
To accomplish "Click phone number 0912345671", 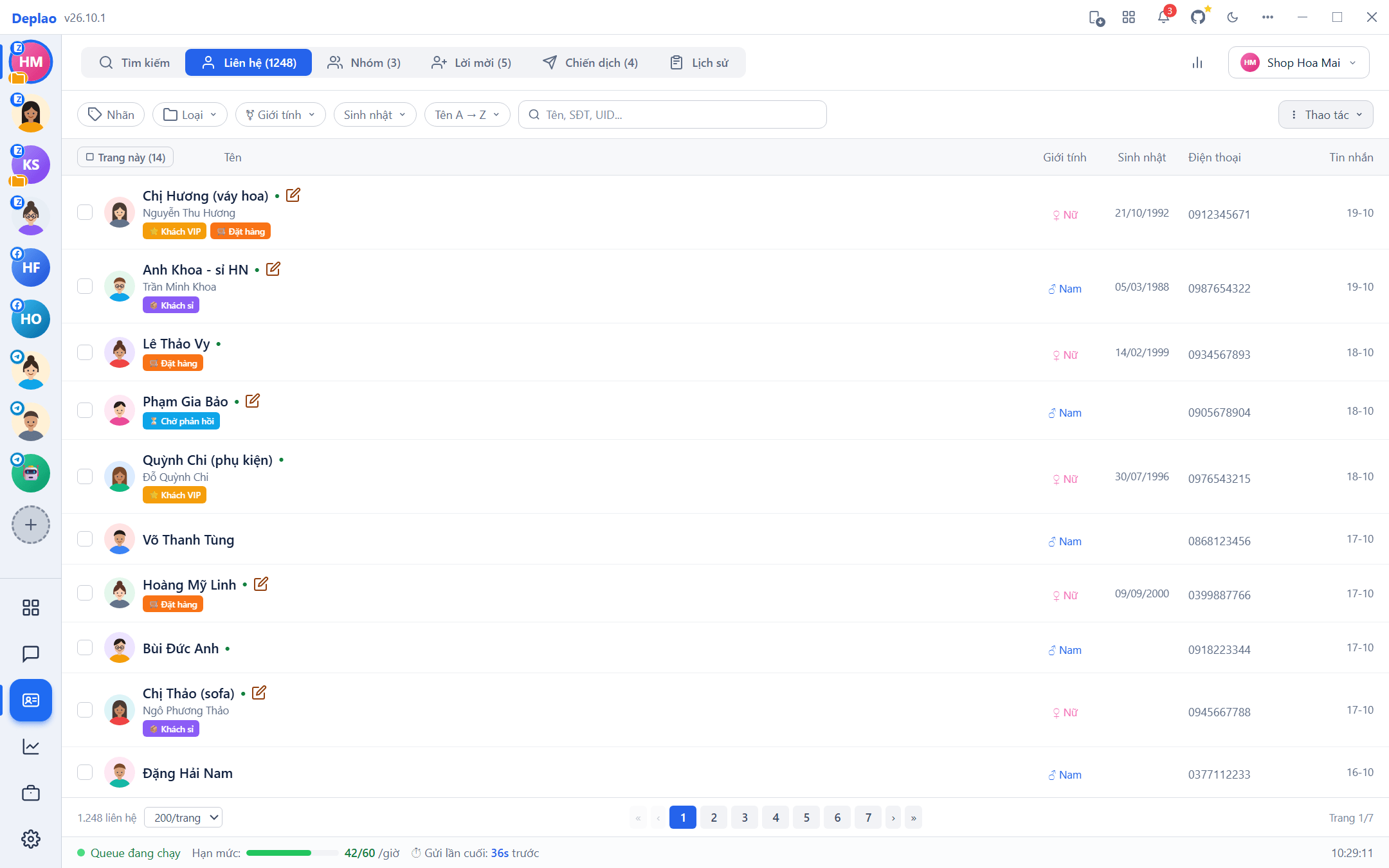I will [1219, 215].
